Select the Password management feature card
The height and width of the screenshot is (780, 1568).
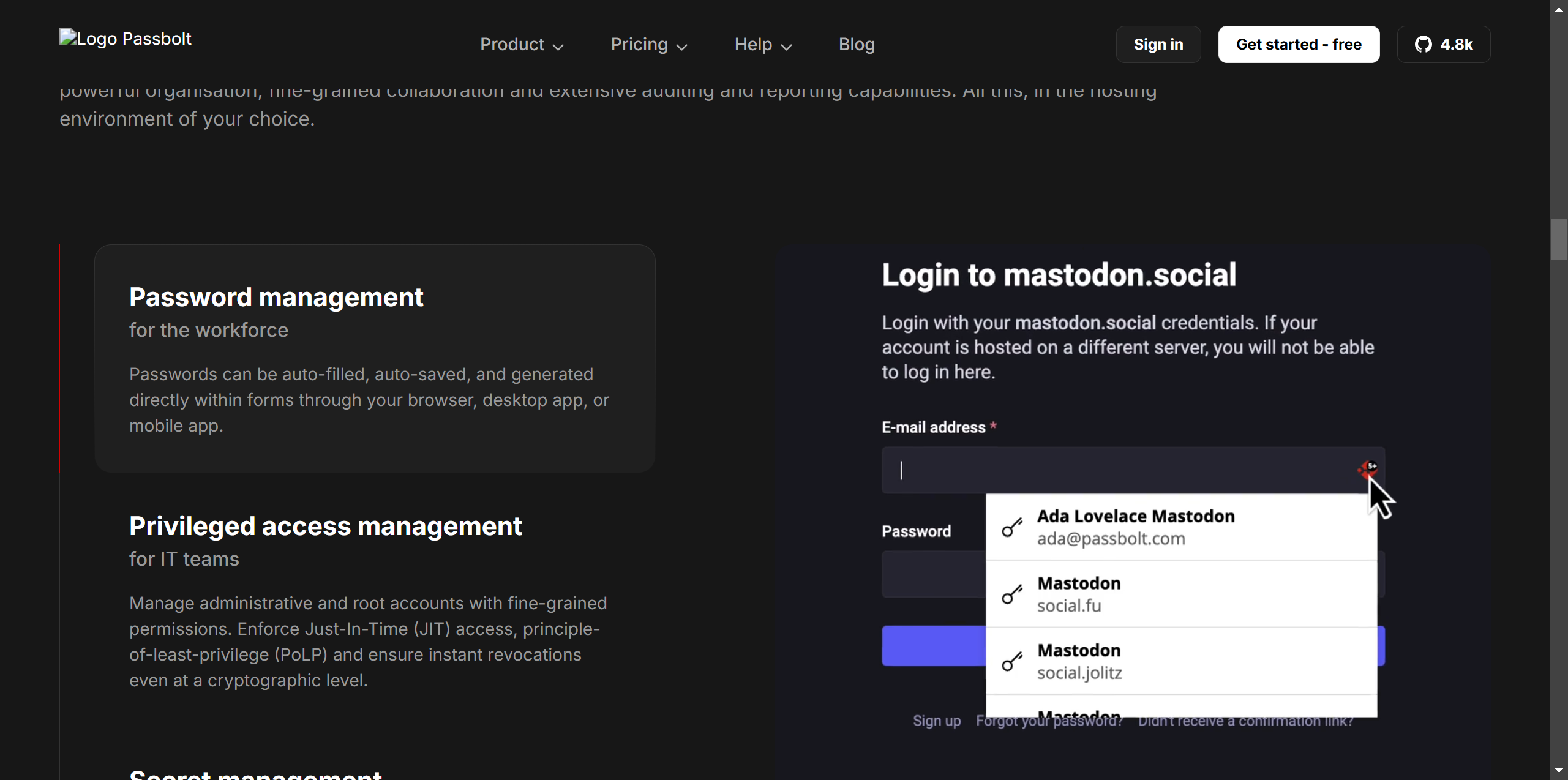click(375, 358)
